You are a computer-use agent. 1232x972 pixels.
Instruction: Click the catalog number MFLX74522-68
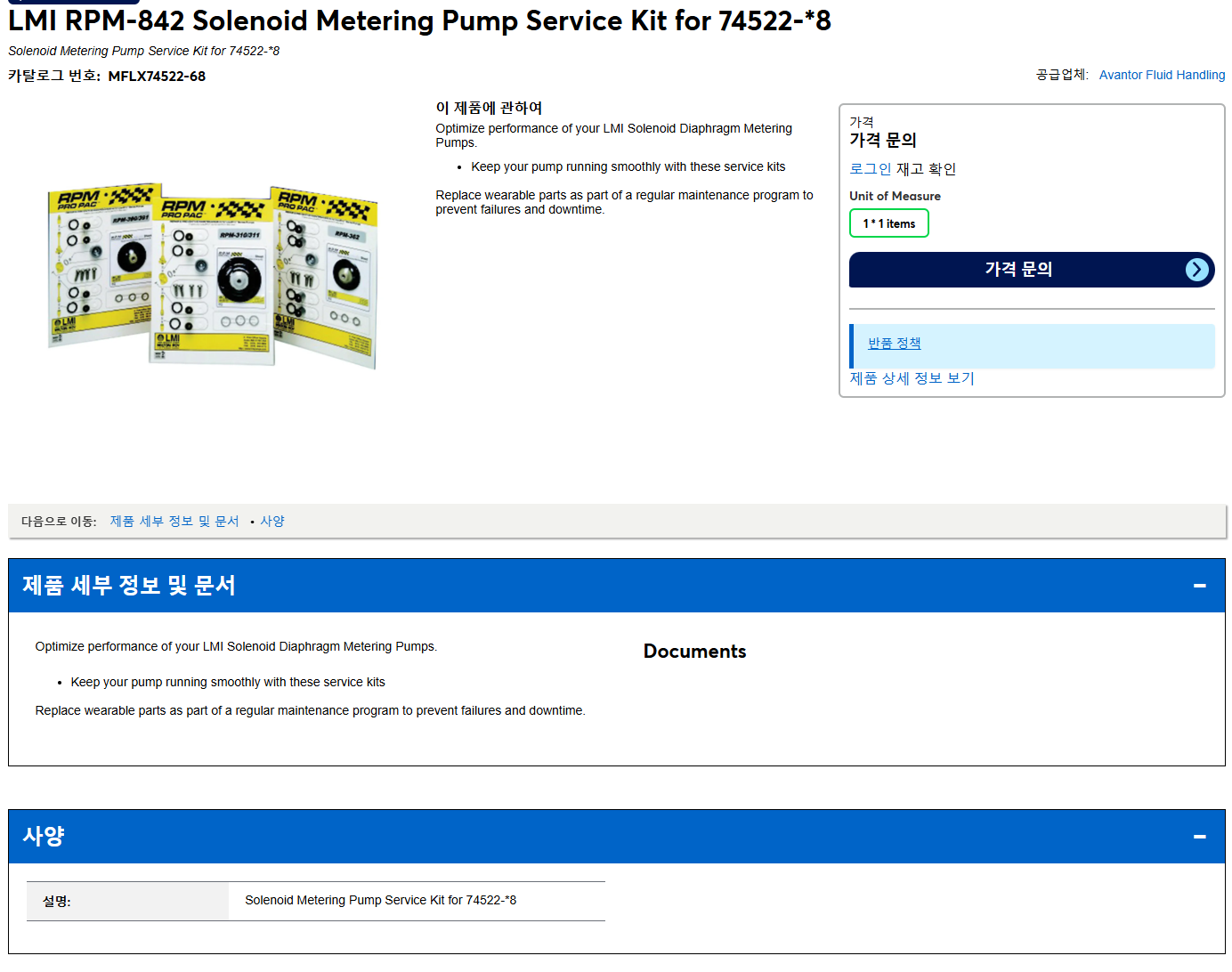point(157,77)
